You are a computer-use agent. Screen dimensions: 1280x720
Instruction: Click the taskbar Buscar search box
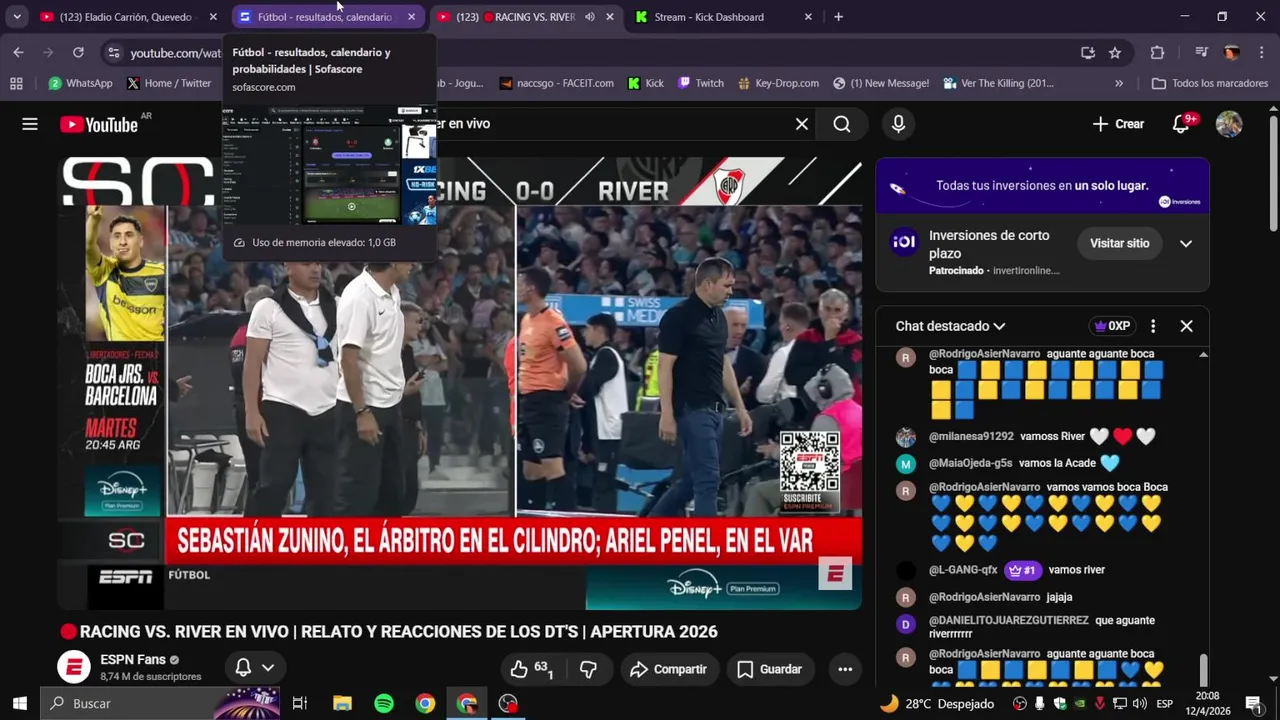[160, 703]
